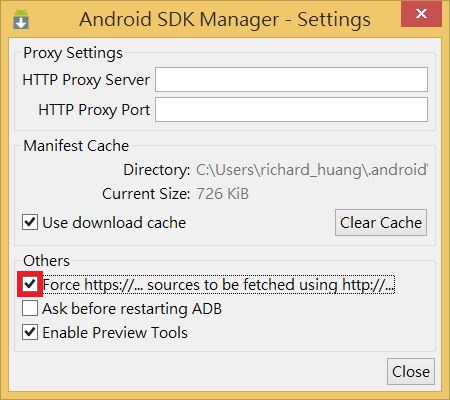Viewport: 450px width, 400px height.
Task: Click the 'Use download cache' label text
Action: pos(114,223)
